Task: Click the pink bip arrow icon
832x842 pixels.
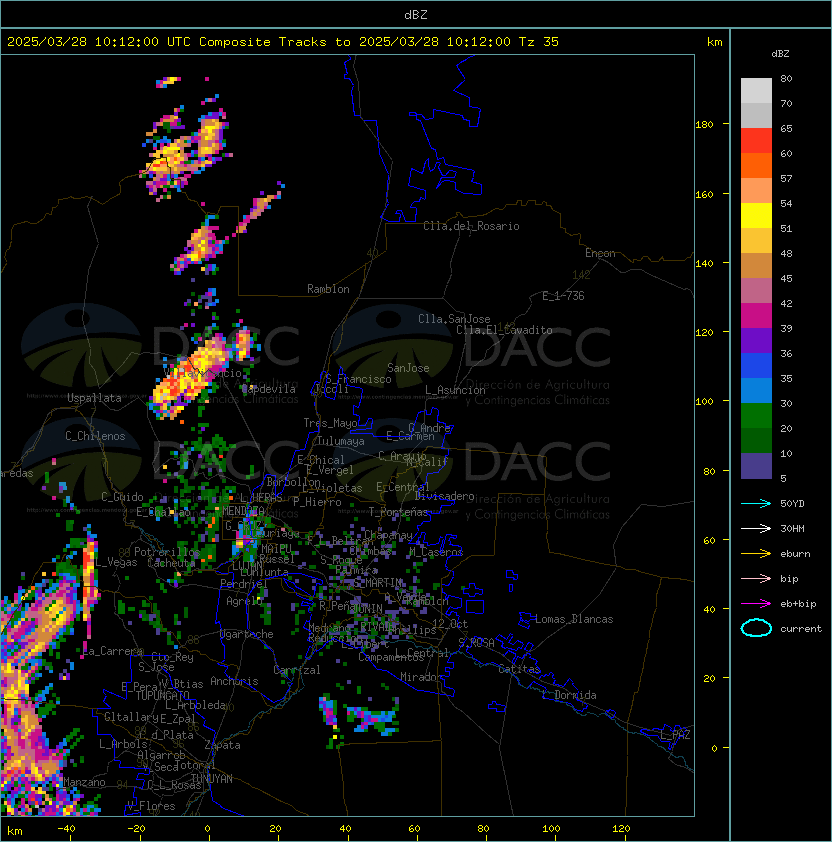Action: point(756,578)
